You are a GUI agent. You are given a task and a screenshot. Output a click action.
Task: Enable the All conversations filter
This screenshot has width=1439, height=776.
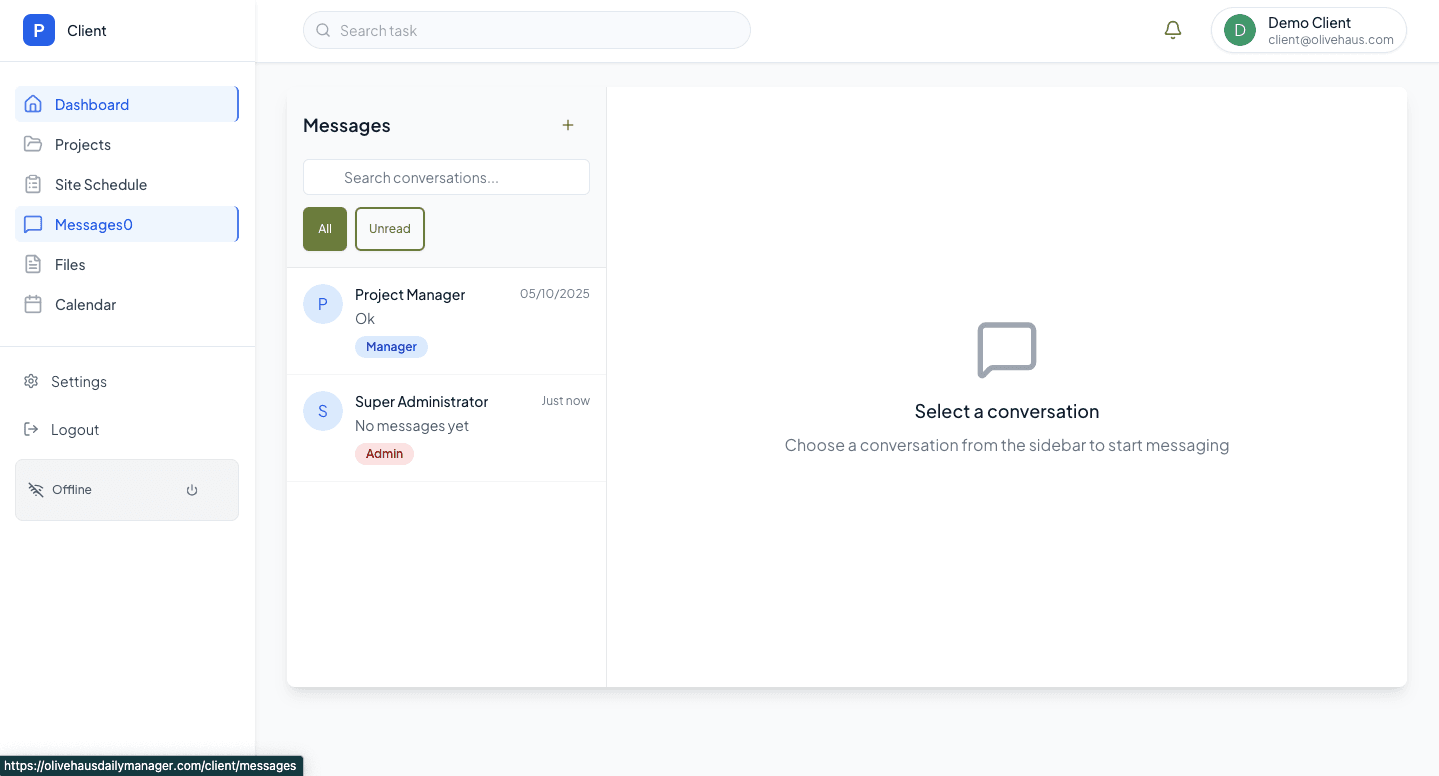324,229
